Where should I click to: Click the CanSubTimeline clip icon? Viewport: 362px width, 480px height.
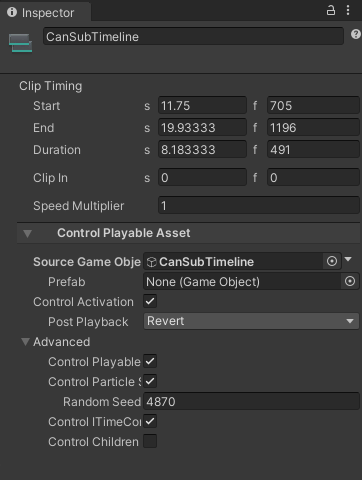click(x=21, y=43)
